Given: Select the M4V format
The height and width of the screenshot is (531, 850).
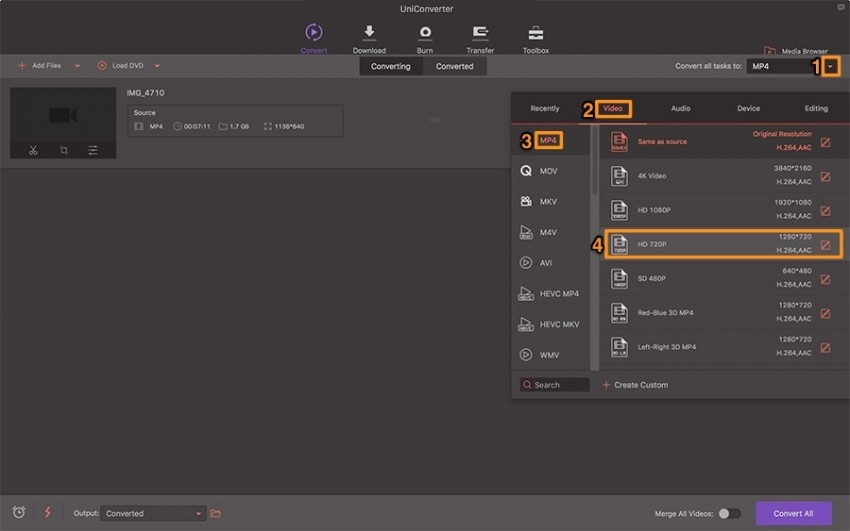Looking at the screenshot, I should [x=550, y=232].
